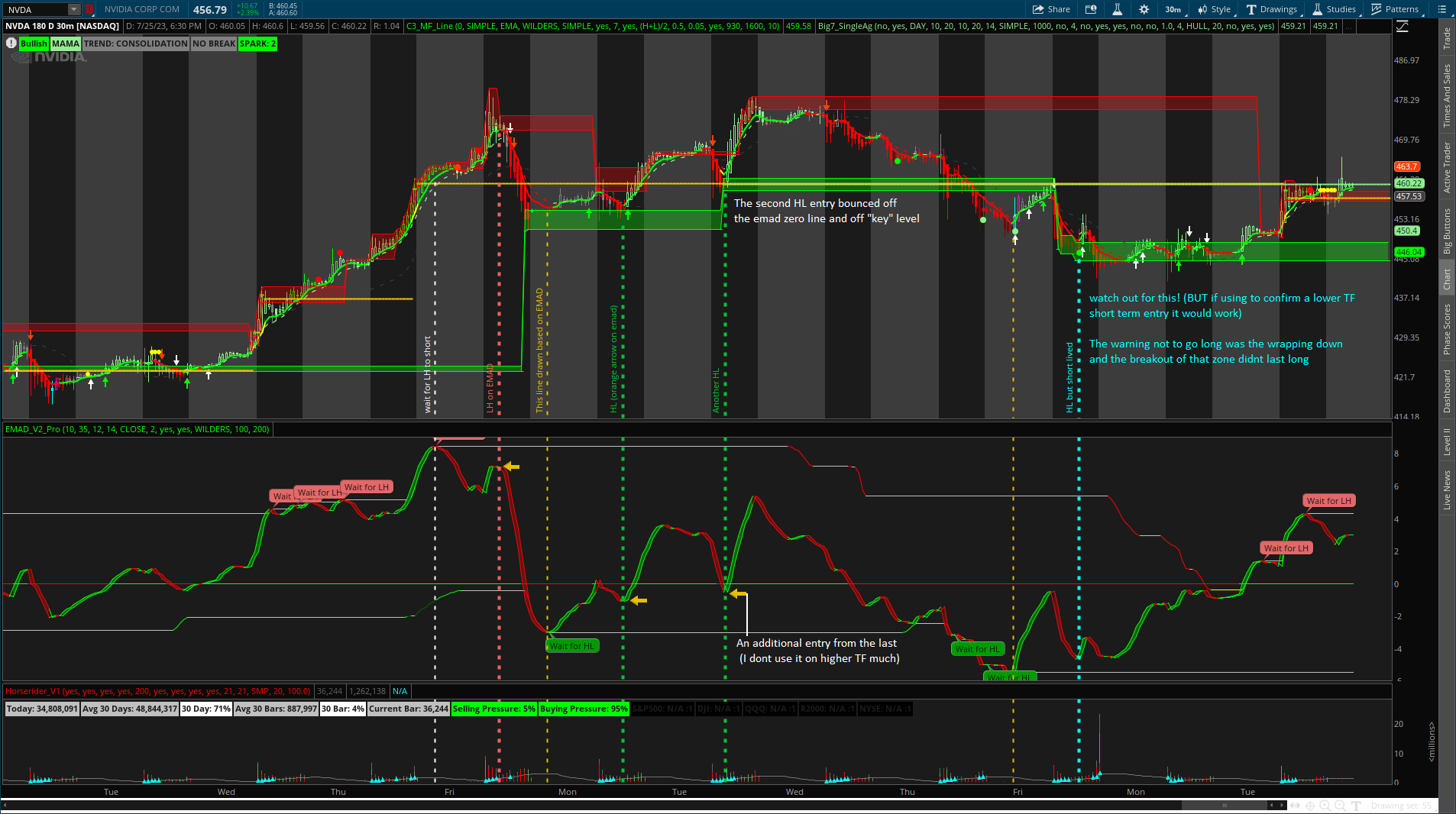Click the Bullish status label
This screenshot has height=814, width=1456.
34,44
